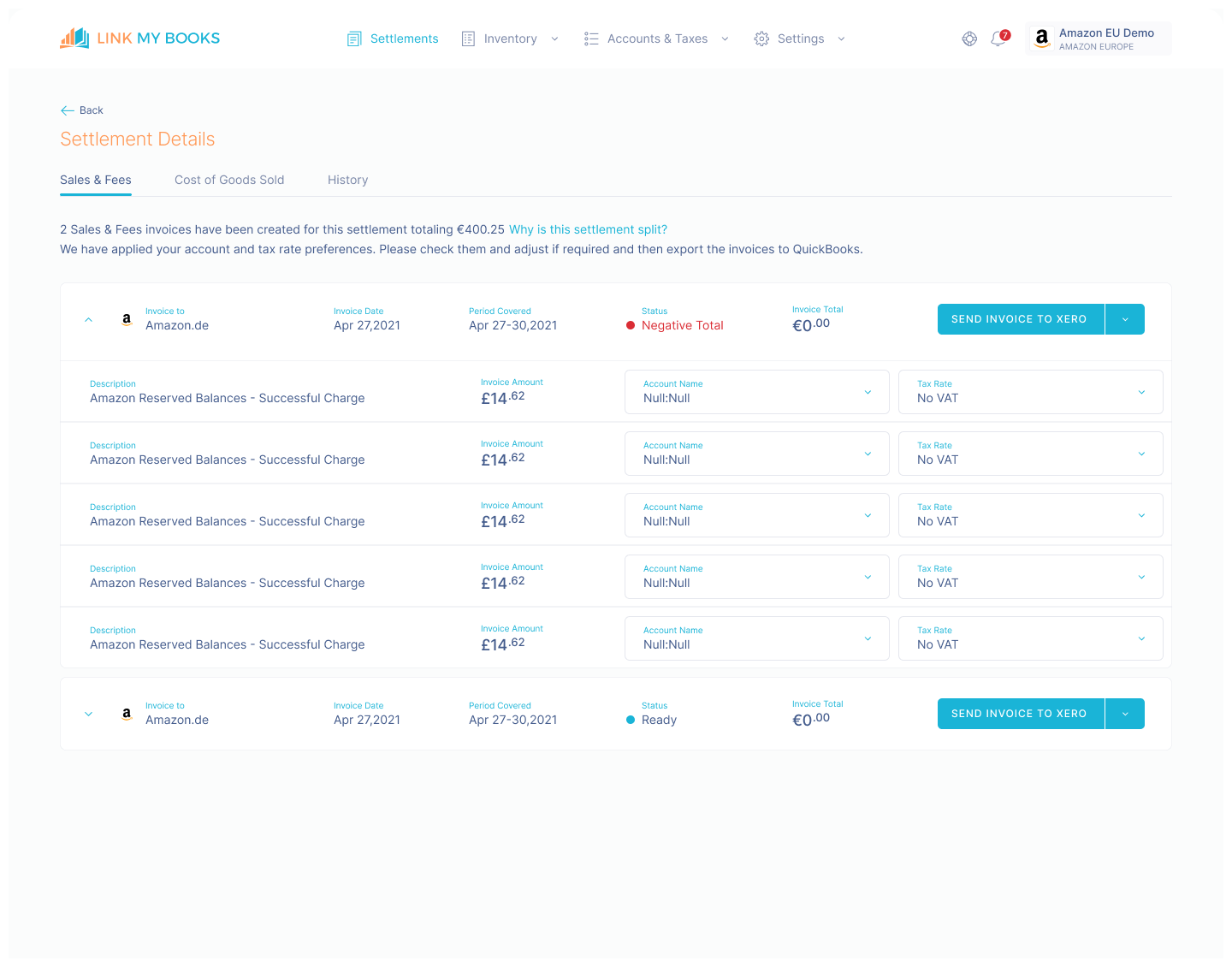The image size is (1232, 967).
Task: Open the first row's Account Name dropdown
Action: coord(757,392)
